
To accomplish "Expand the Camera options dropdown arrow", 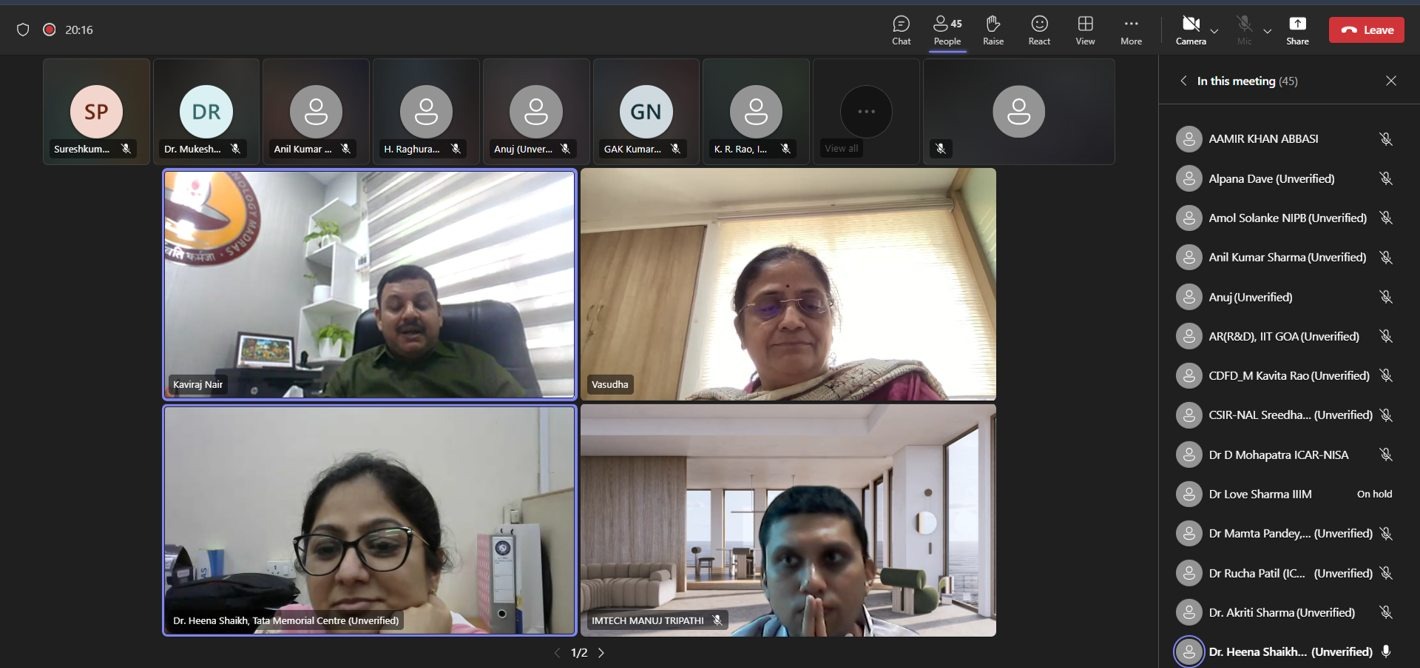I will (1214, 31).
